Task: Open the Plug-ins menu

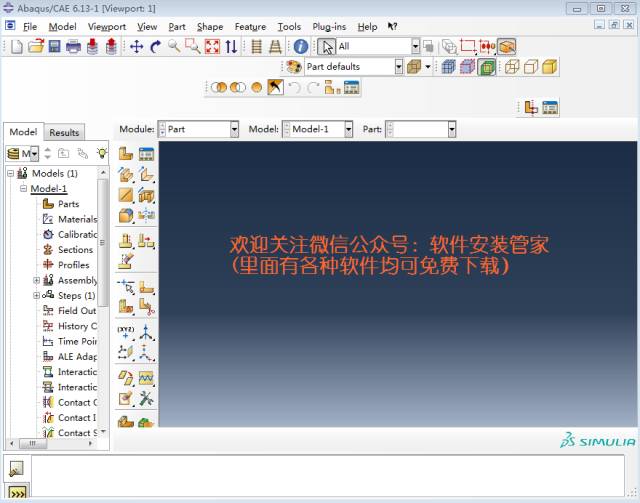Action: point(328,26)
